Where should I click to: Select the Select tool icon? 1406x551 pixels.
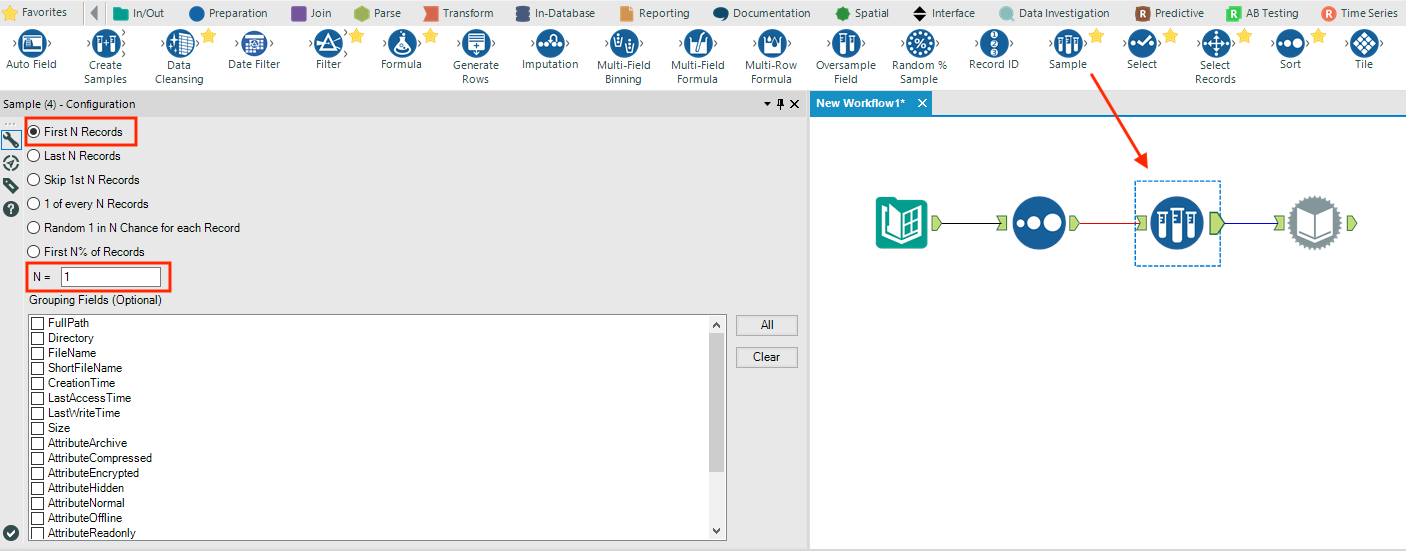[1141, 42]
